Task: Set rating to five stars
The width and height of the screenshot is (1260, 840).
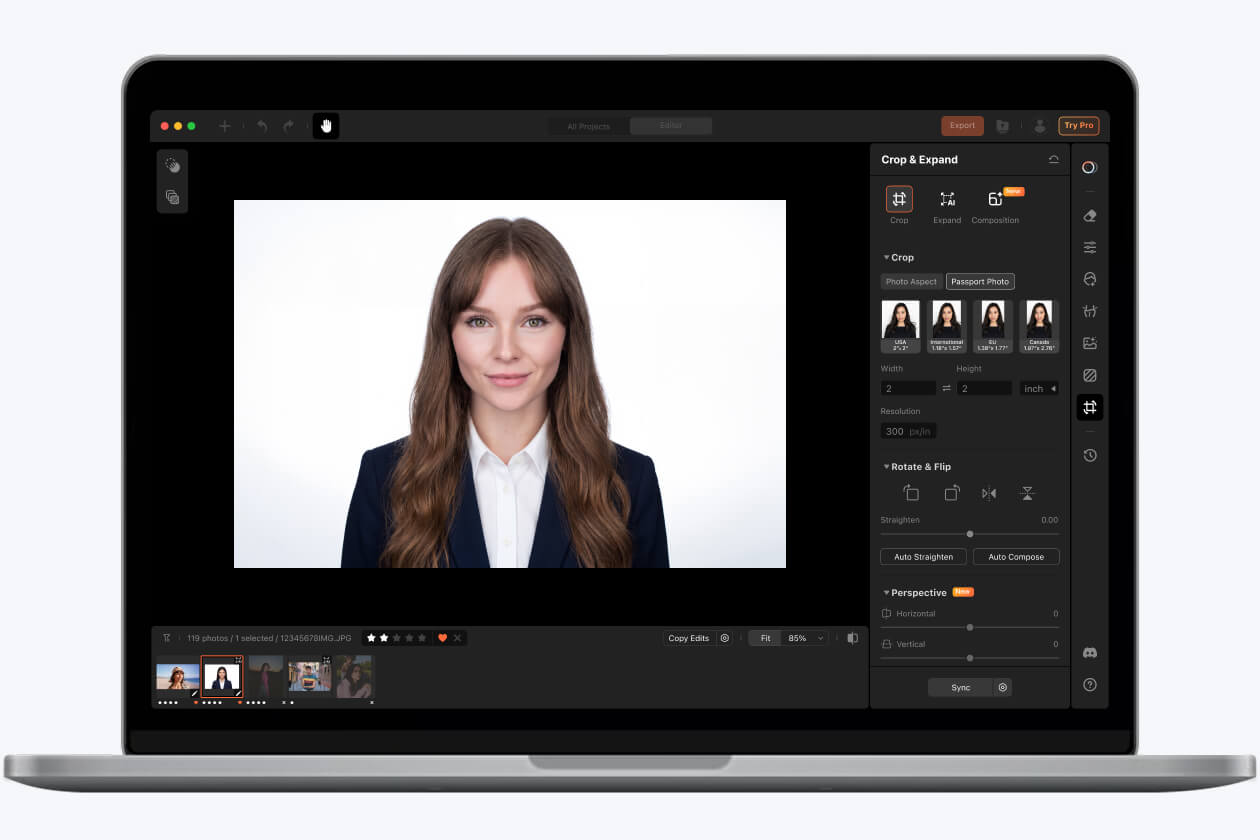Action: tap(422, 638)
